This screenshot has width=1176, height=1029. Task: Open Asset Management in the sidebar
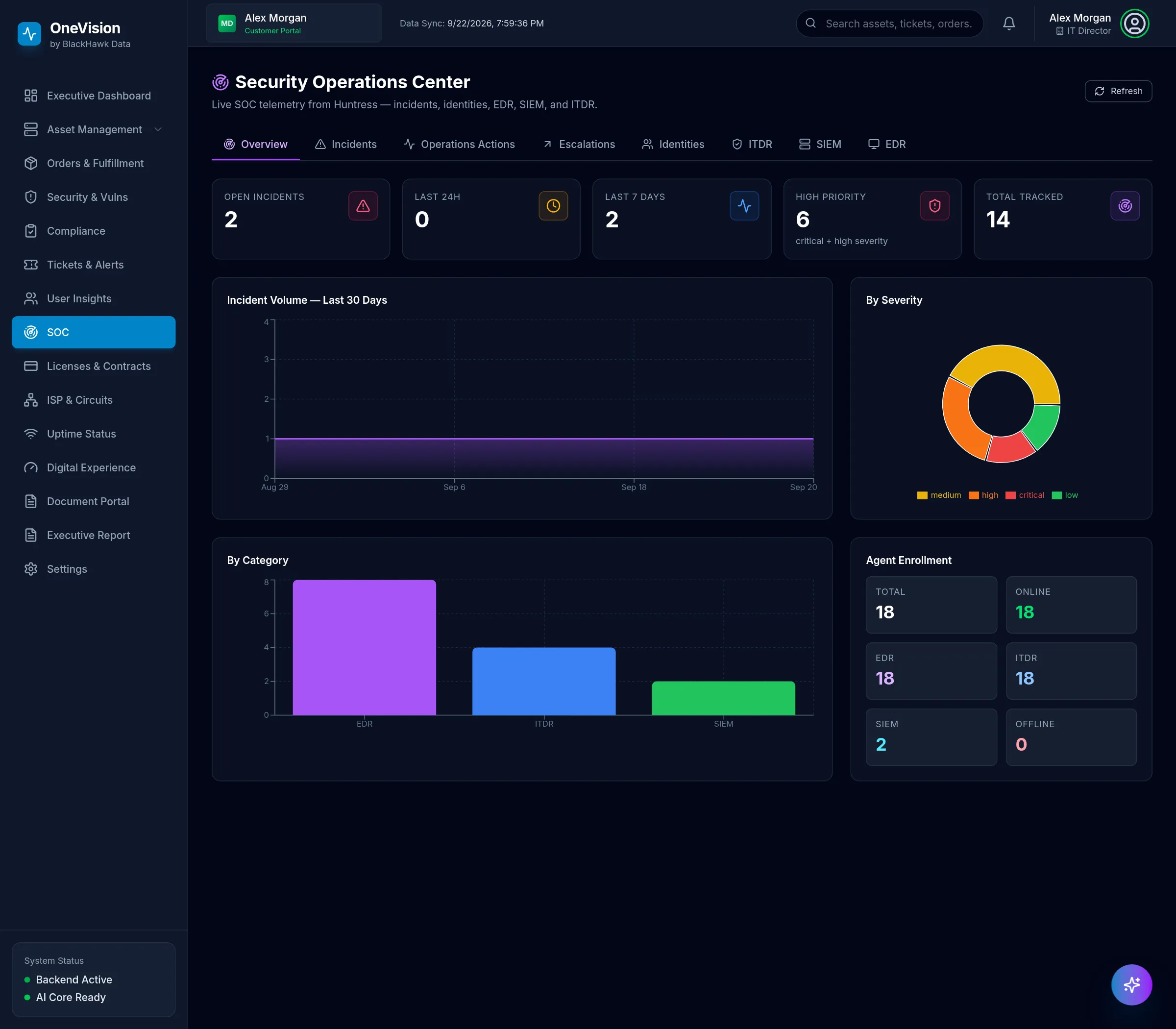[x=94, y=129]
